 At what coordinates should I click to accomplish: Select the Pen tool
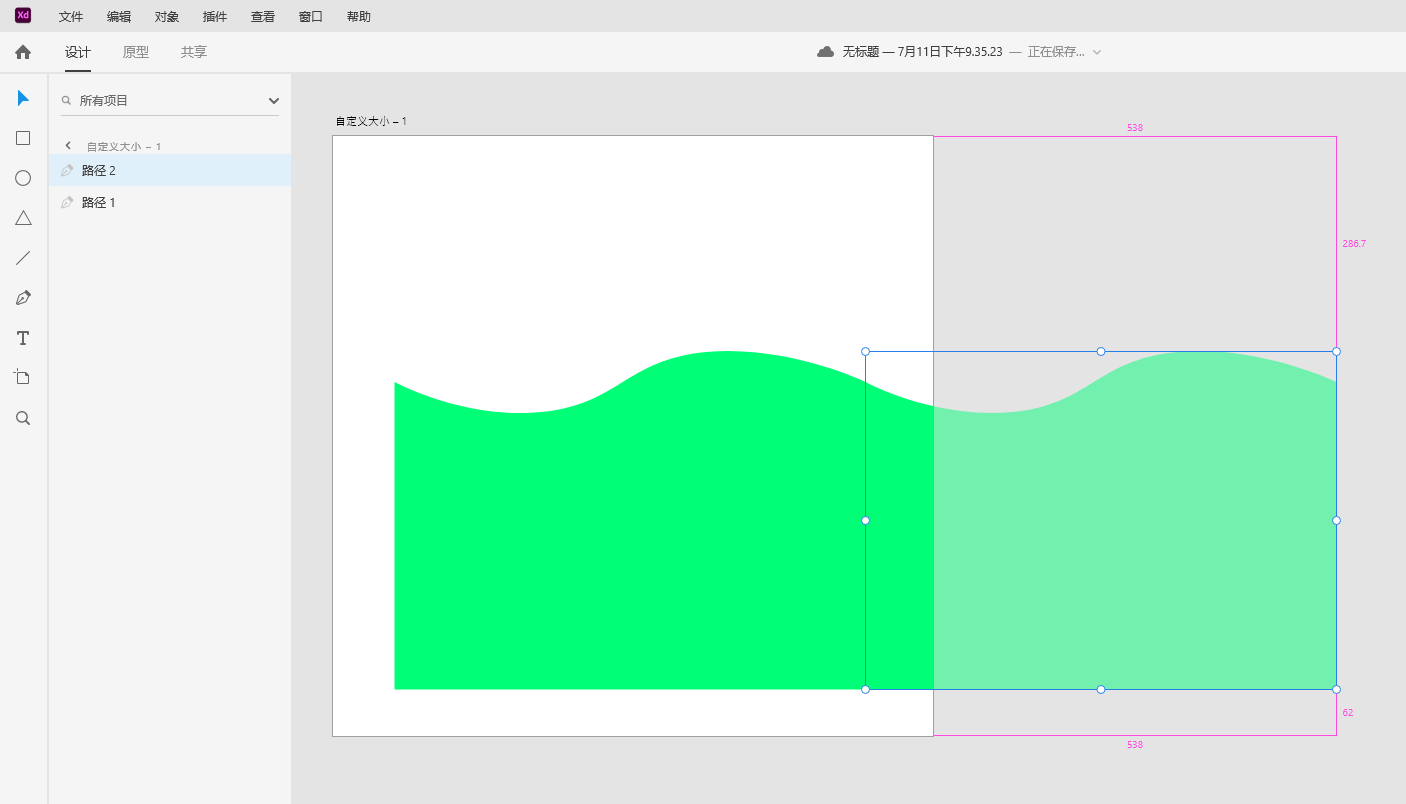23,298
